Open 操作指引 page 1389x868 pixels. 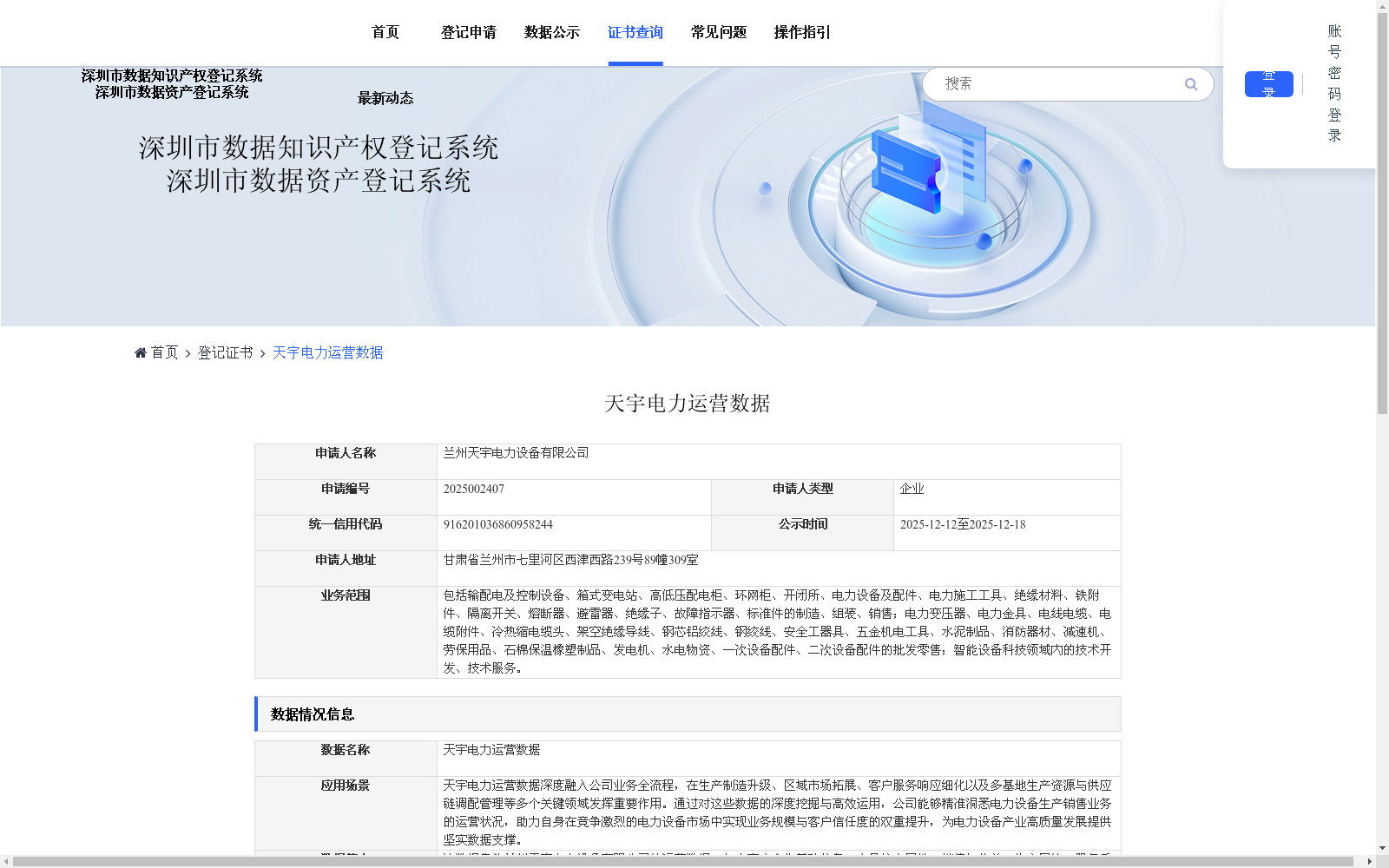pyautogui.click(x=802, y=32)
